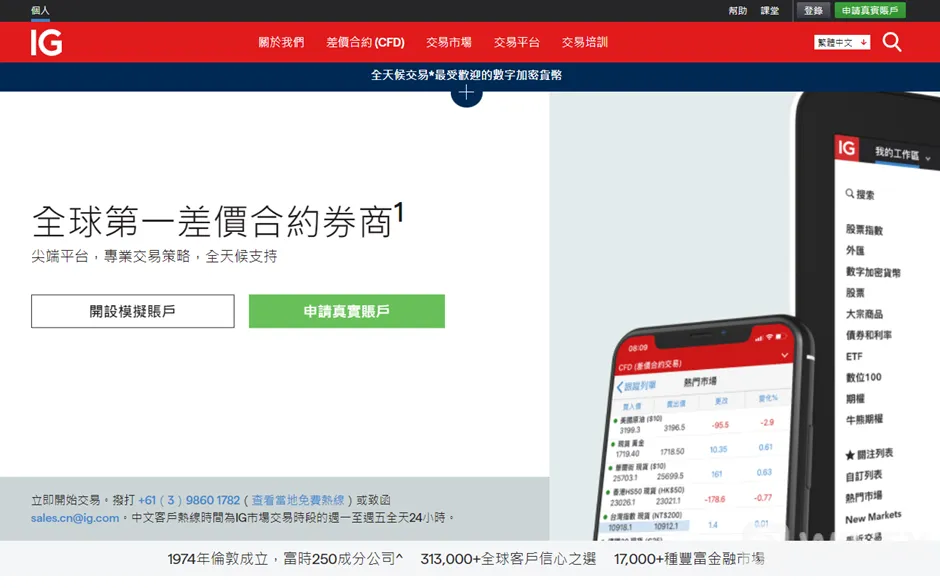Click the 1974年倫敦成立 statistic text
Screen dimensions: 940x588
(285, 559)
